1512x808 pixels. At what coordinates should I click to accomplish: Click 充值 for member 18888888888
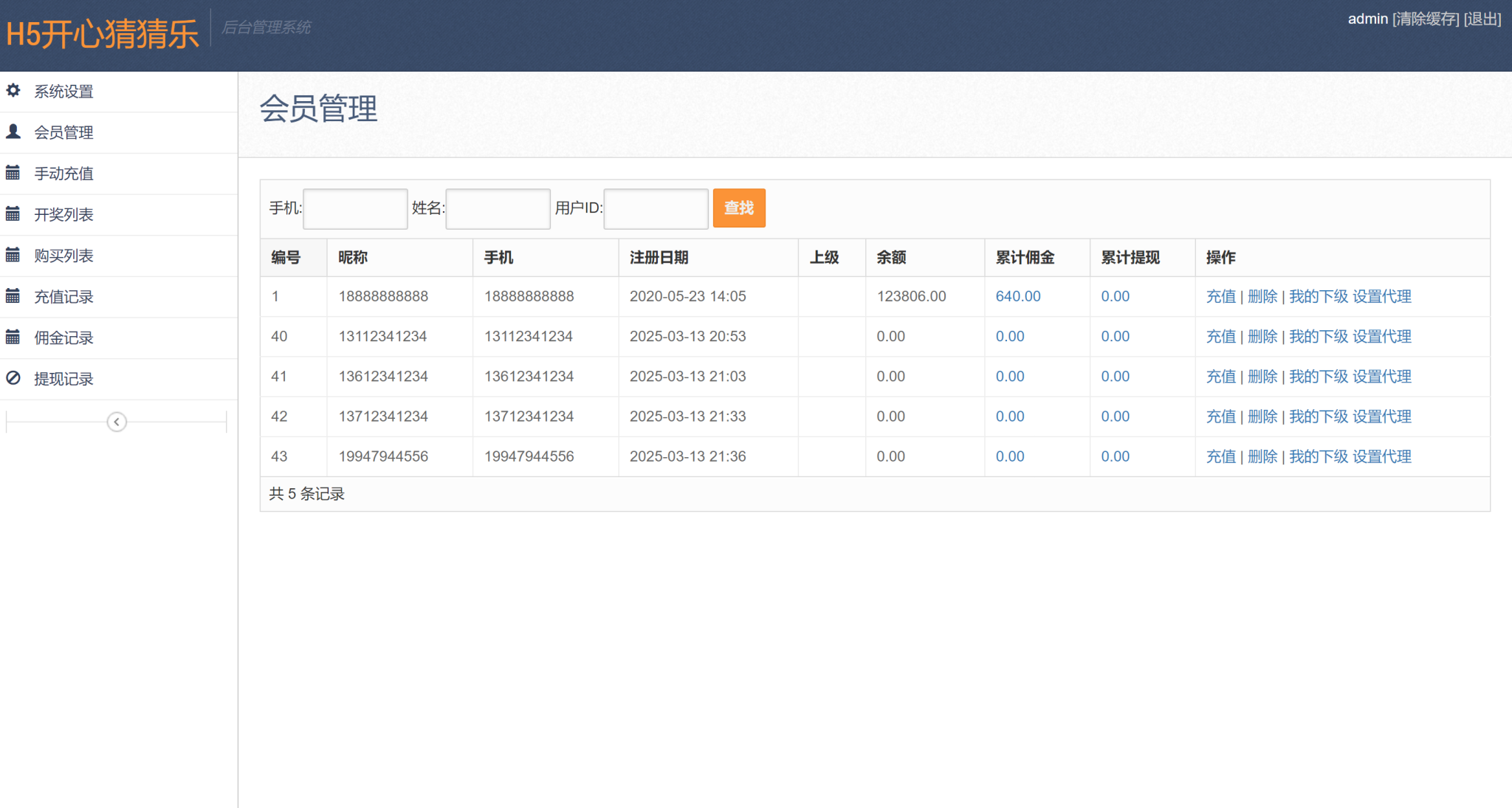pyautogui.click(x=1220, y=296)
